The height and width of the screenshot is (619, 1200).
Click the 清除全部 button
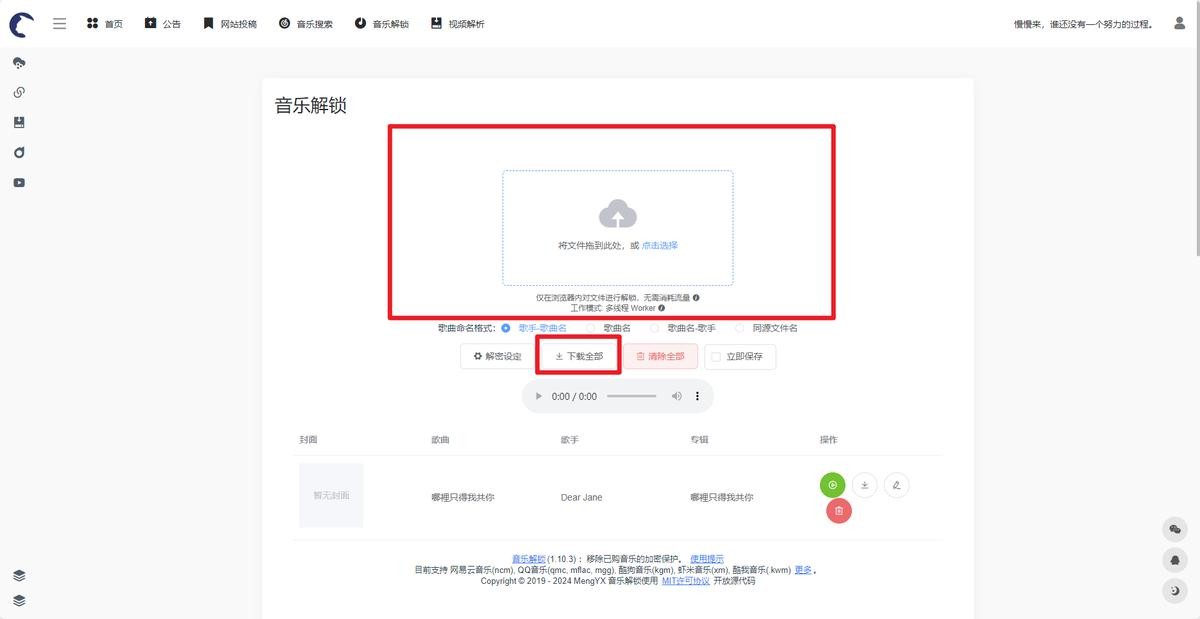coord(661,357)
